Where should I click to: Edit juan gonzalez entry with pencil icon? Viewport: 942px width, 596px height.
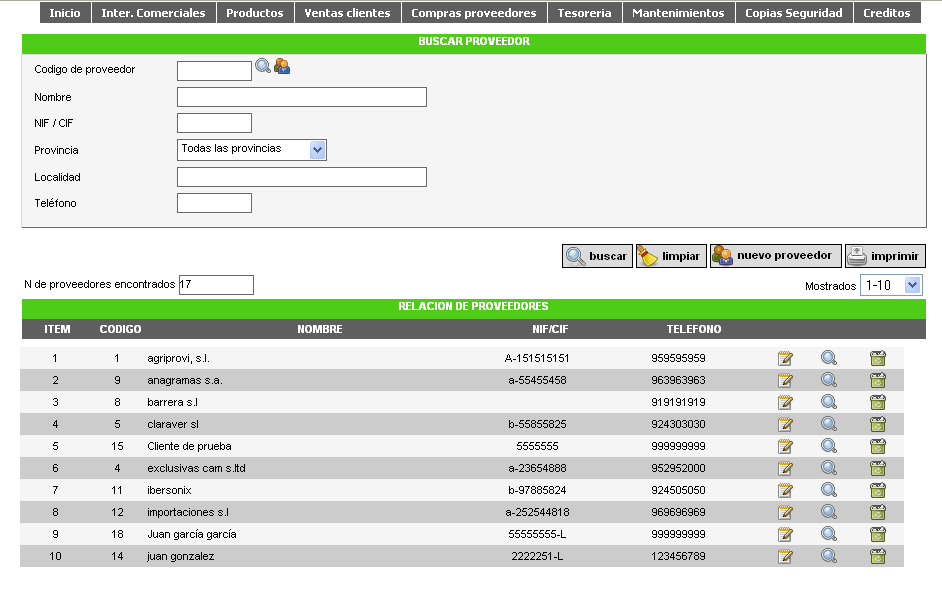786,555
